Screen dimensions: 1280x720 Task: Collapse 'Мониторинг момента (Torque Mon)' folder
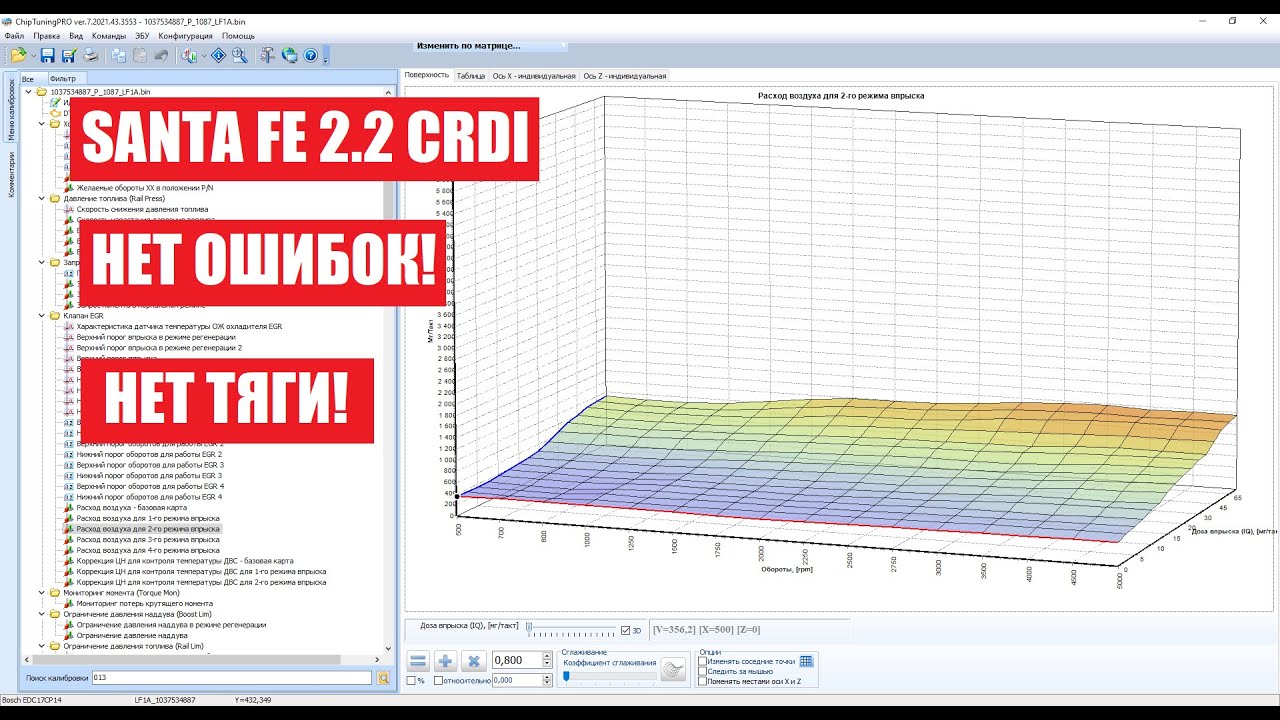click(42, 593)
